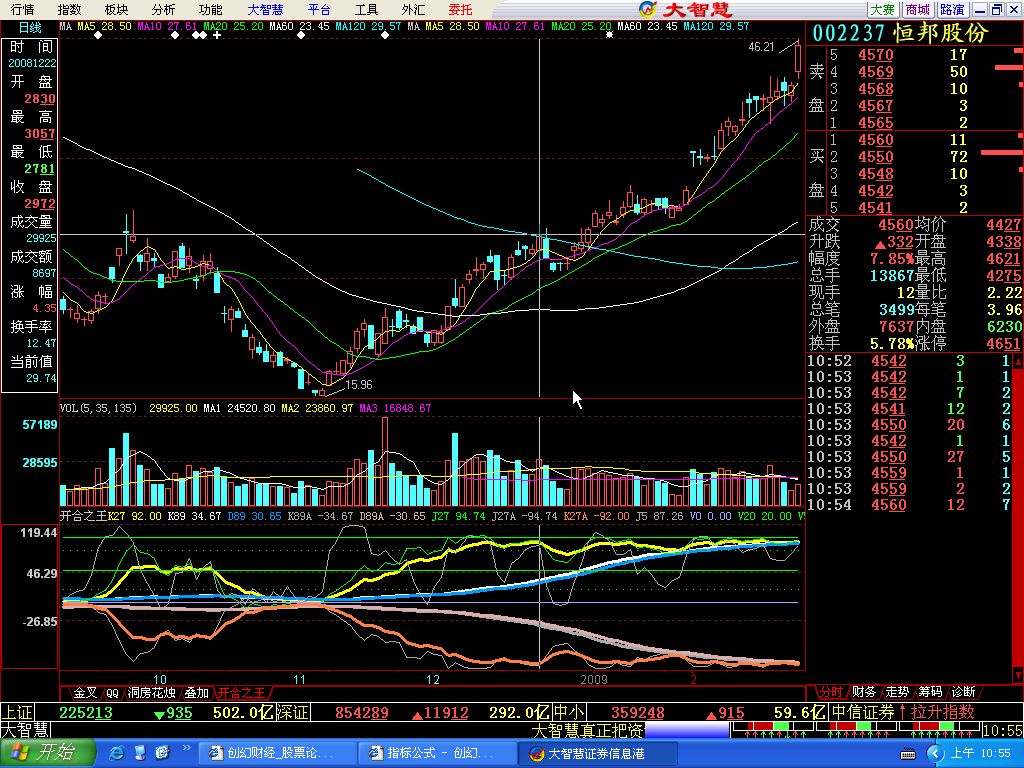
Task: Click sell level 5 price 4570
Action: (876, 55)
